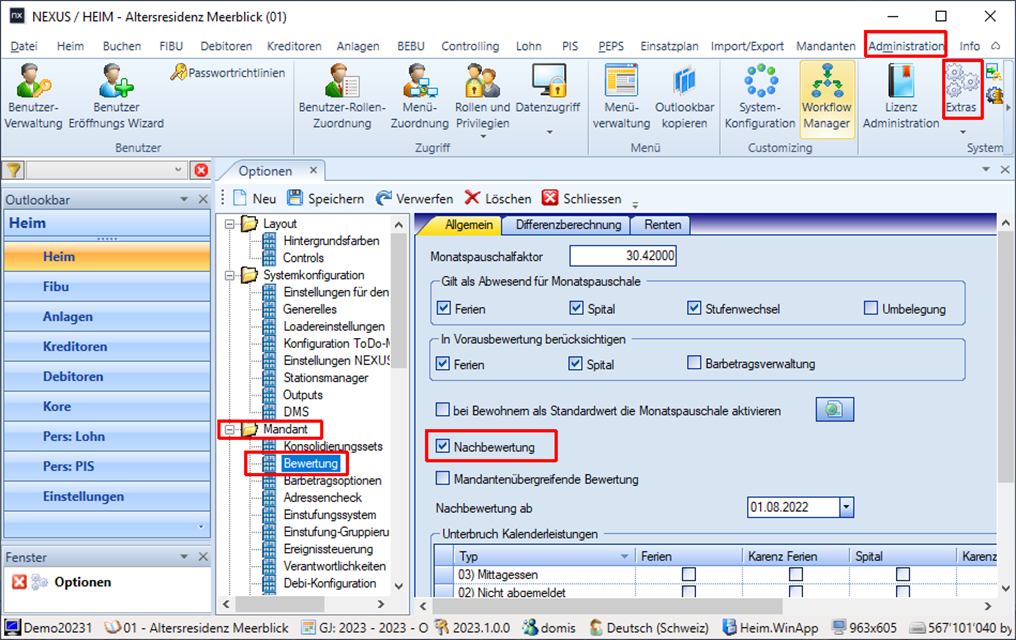
Task: Check Ferien for 03) Mittagessen row
Action: (689, 575)
